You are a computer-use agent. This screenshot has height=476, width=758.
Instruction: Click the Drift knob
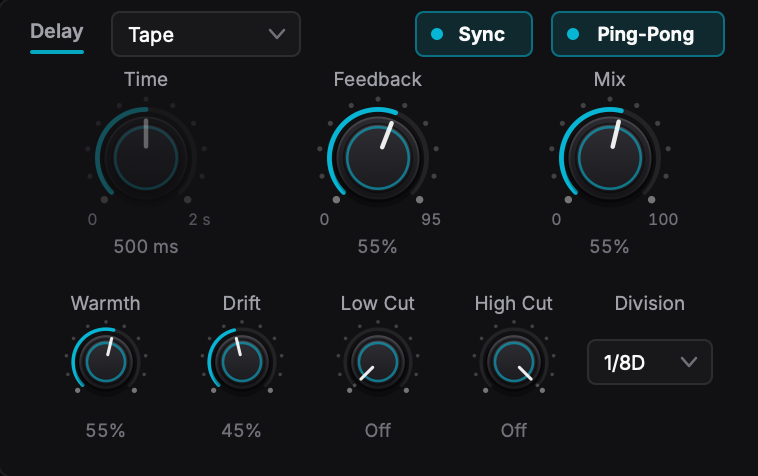click(242, 362)
